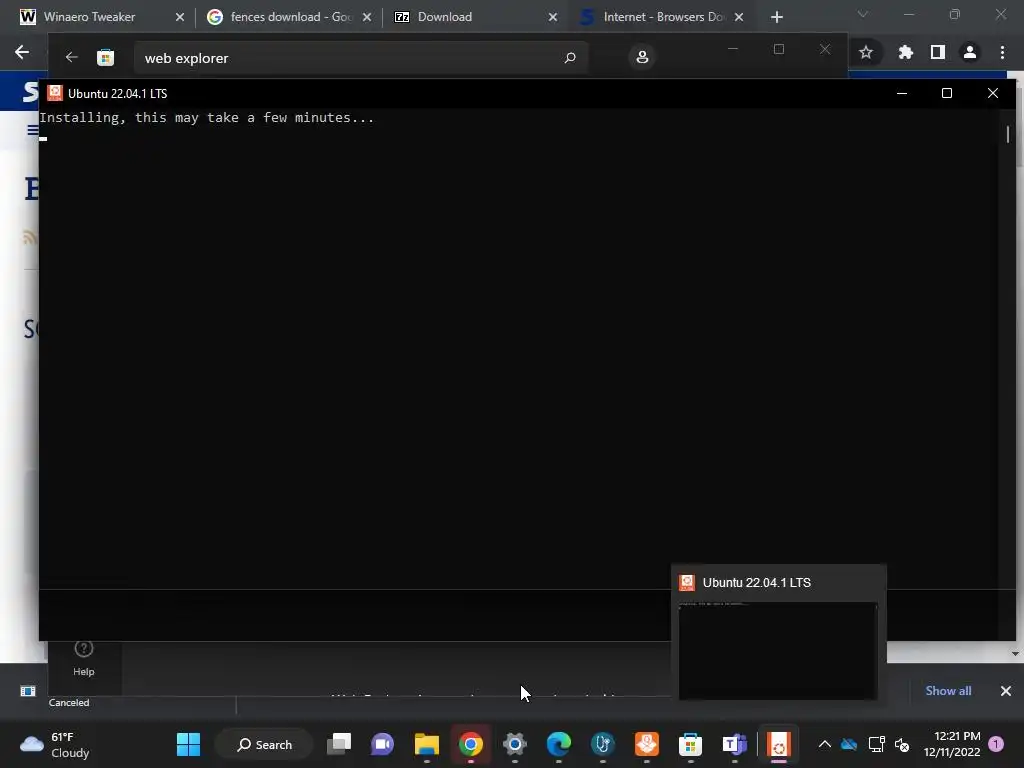The image size is (1024, 768).
Task: Maximize the Ubuntu terminal window
Action: point(947,93)
